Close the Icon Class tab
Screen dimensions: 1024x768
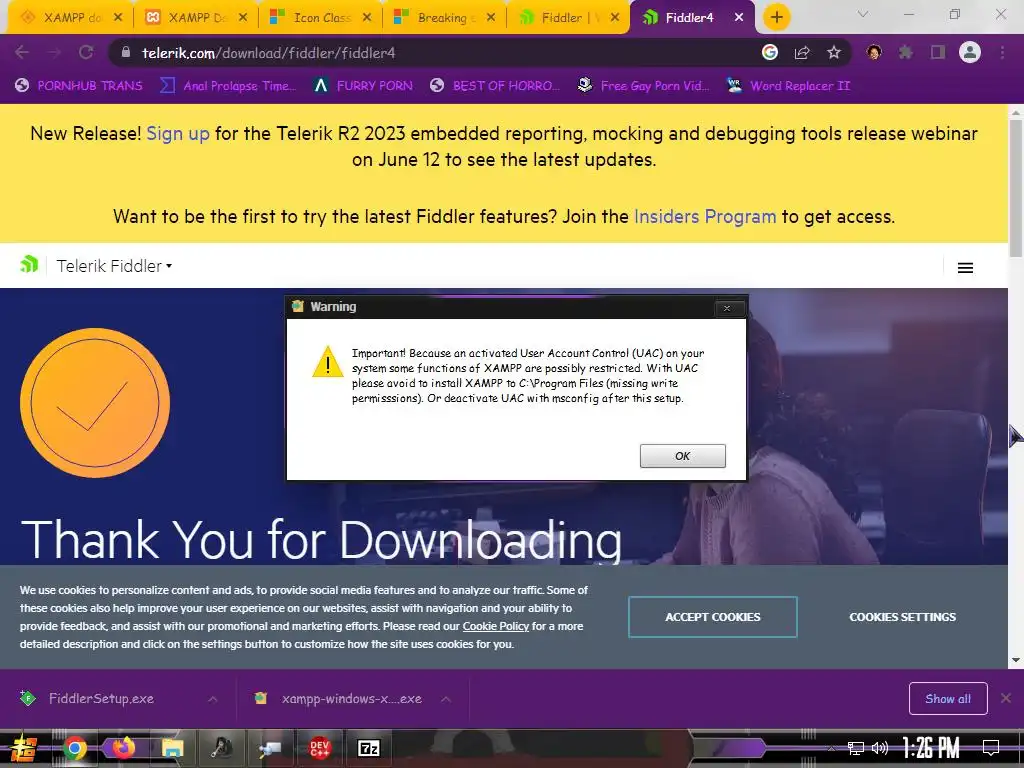click(x=367, y=18)
